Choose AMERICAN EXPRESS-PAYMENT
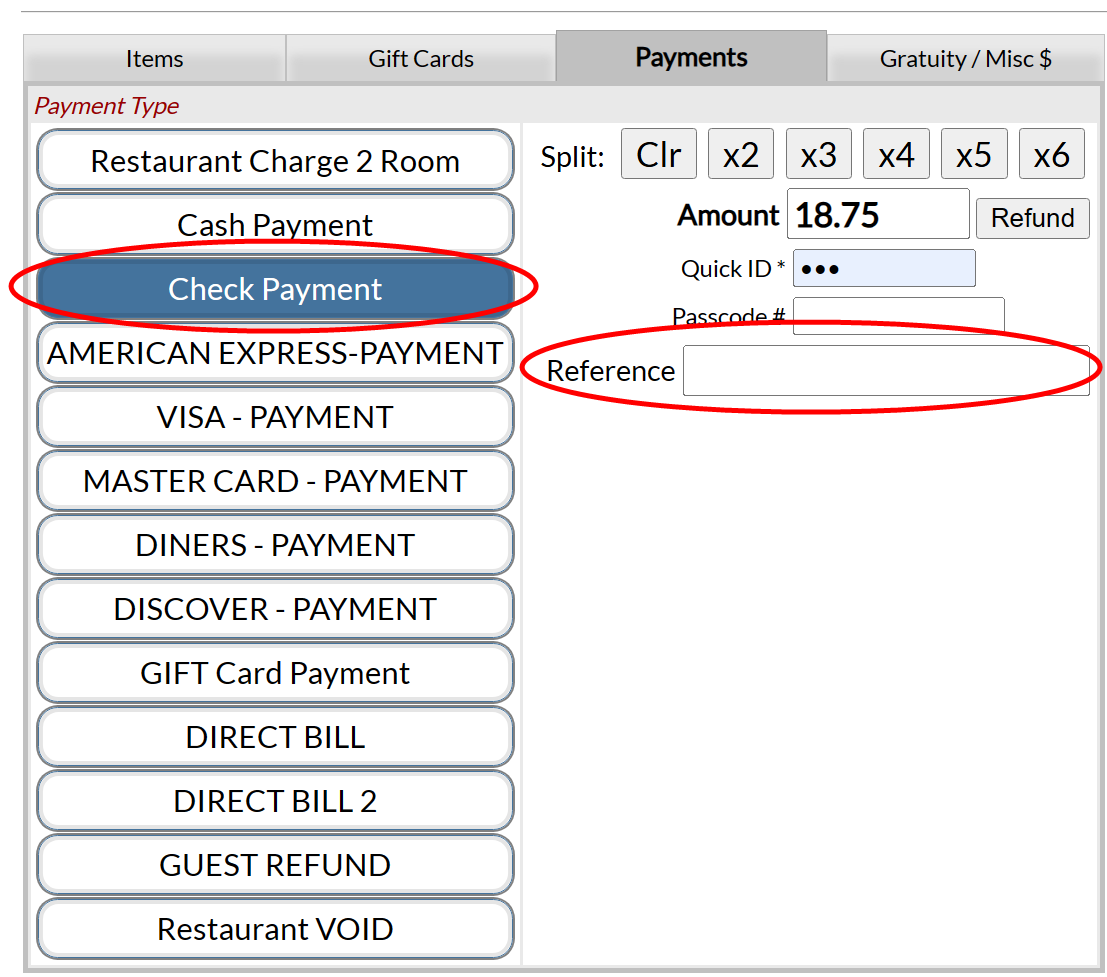The height and width of the screenshot is (977, 1107). point(275,353)
